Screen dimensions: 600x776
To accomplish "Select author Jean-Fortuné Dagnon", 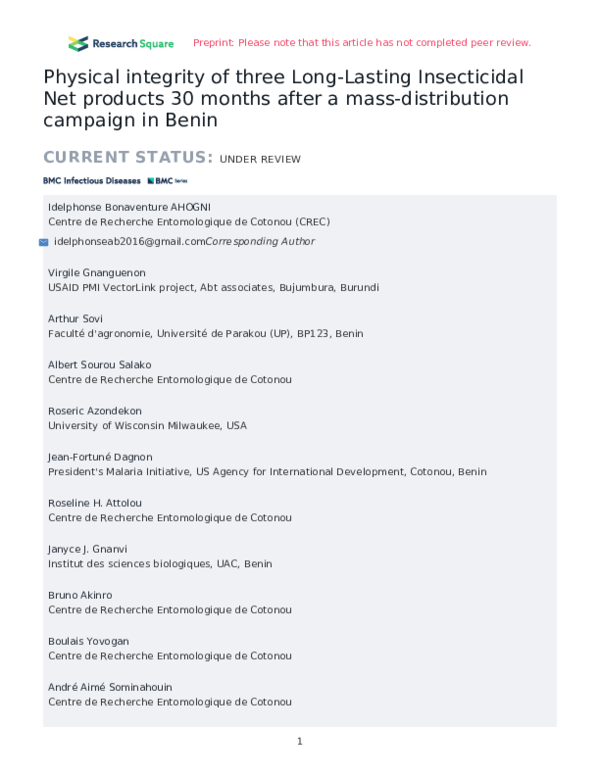I will (102, 457).
